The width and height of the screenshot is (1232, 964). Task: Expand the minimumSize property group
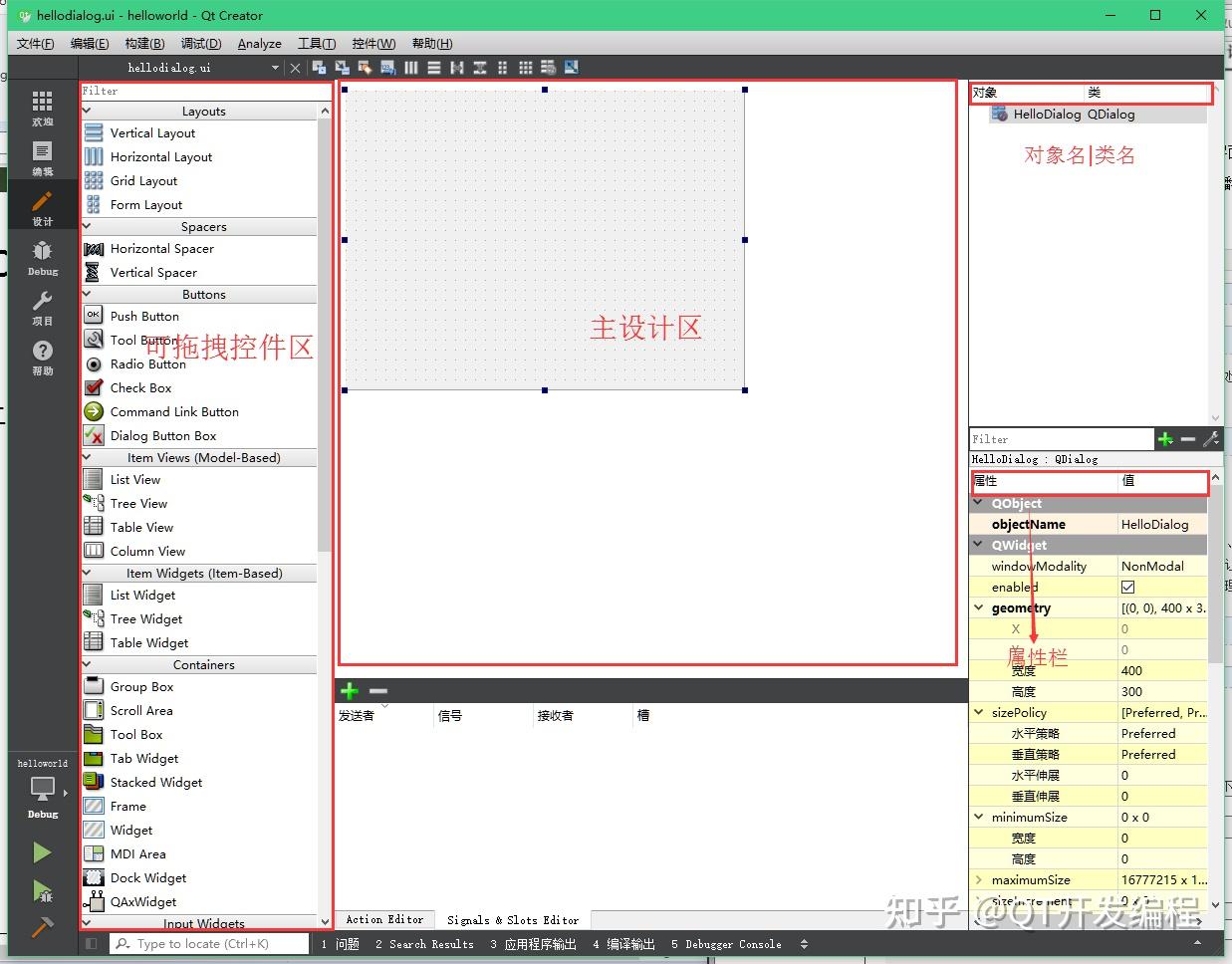[x=978, y=817]
